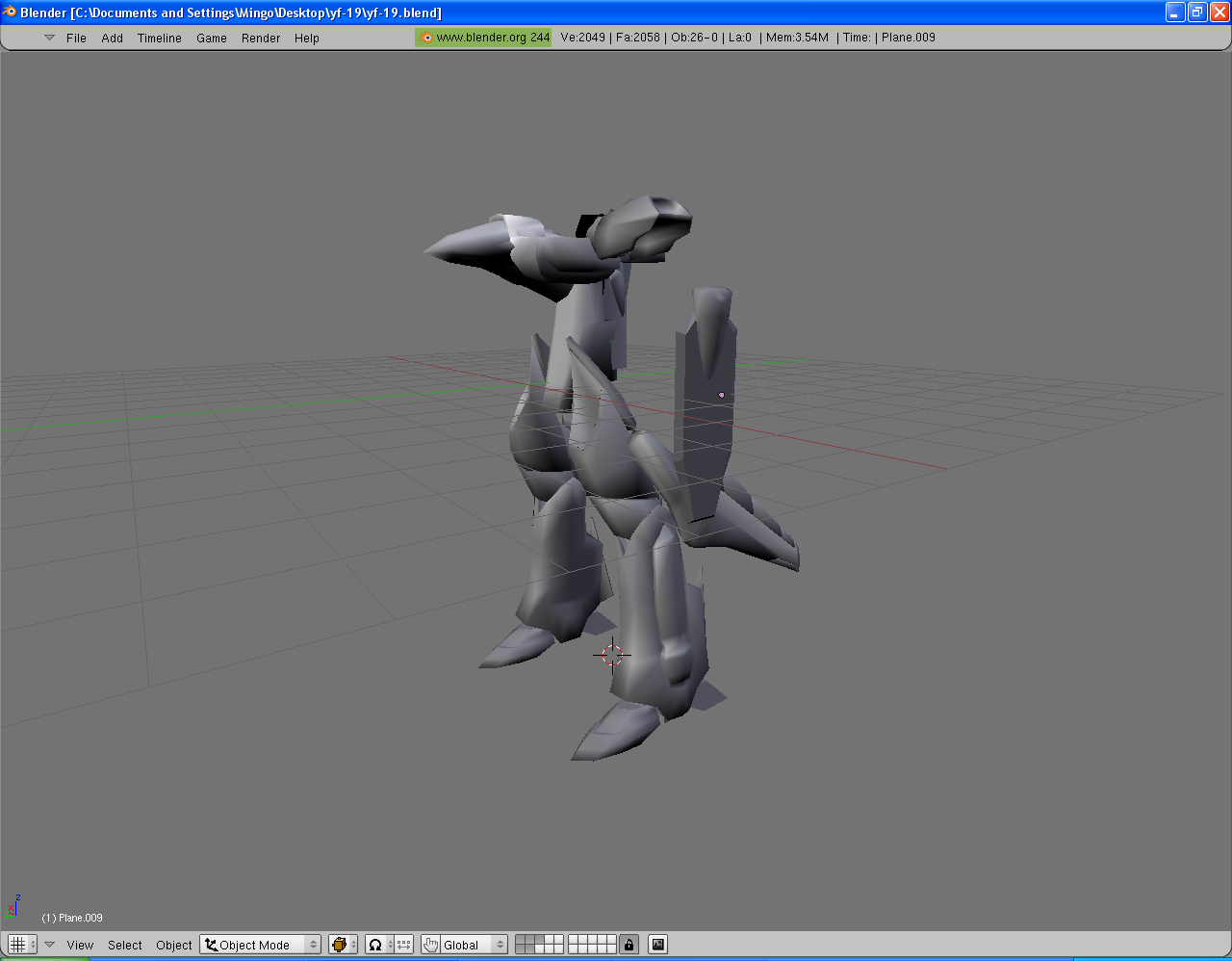Click the Fa:2058 face count
The height and width of the screenshot is (961, 1232).
[638, 38]
